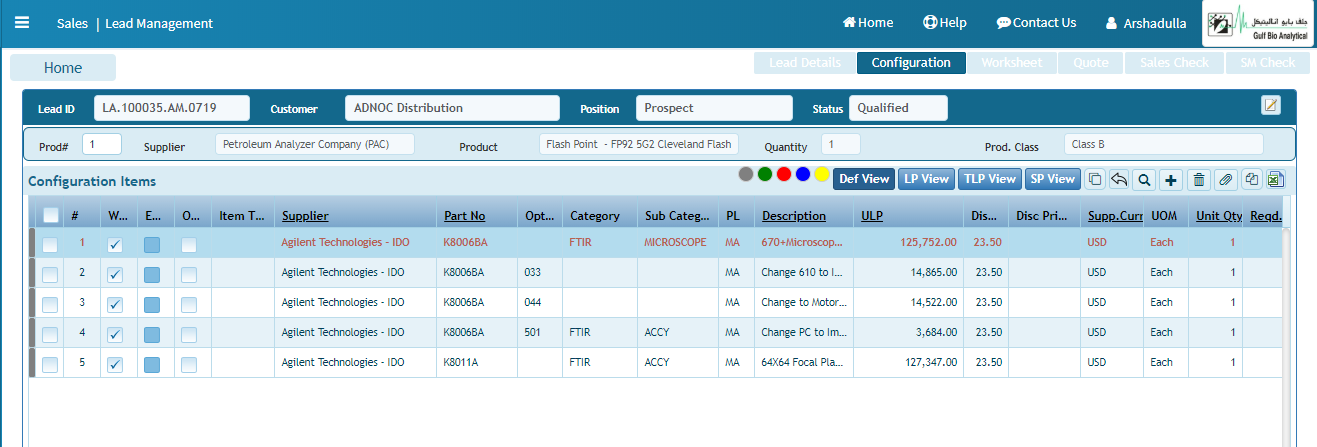The image size is (1317, 447).
Task: Click the Customer field ADNOC Distribution
Action: (452, 108)
